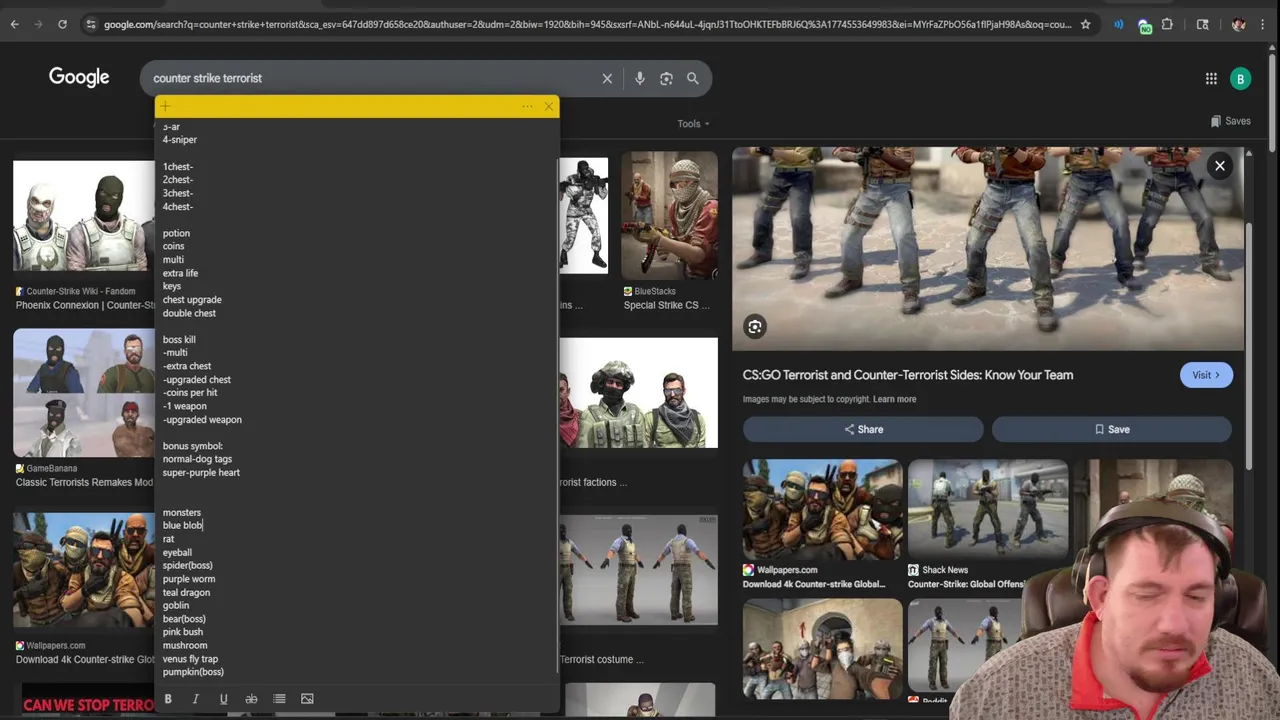Open the Google account B avatar
Viewport: 1280px width, 720px height.
[1241, 78]
